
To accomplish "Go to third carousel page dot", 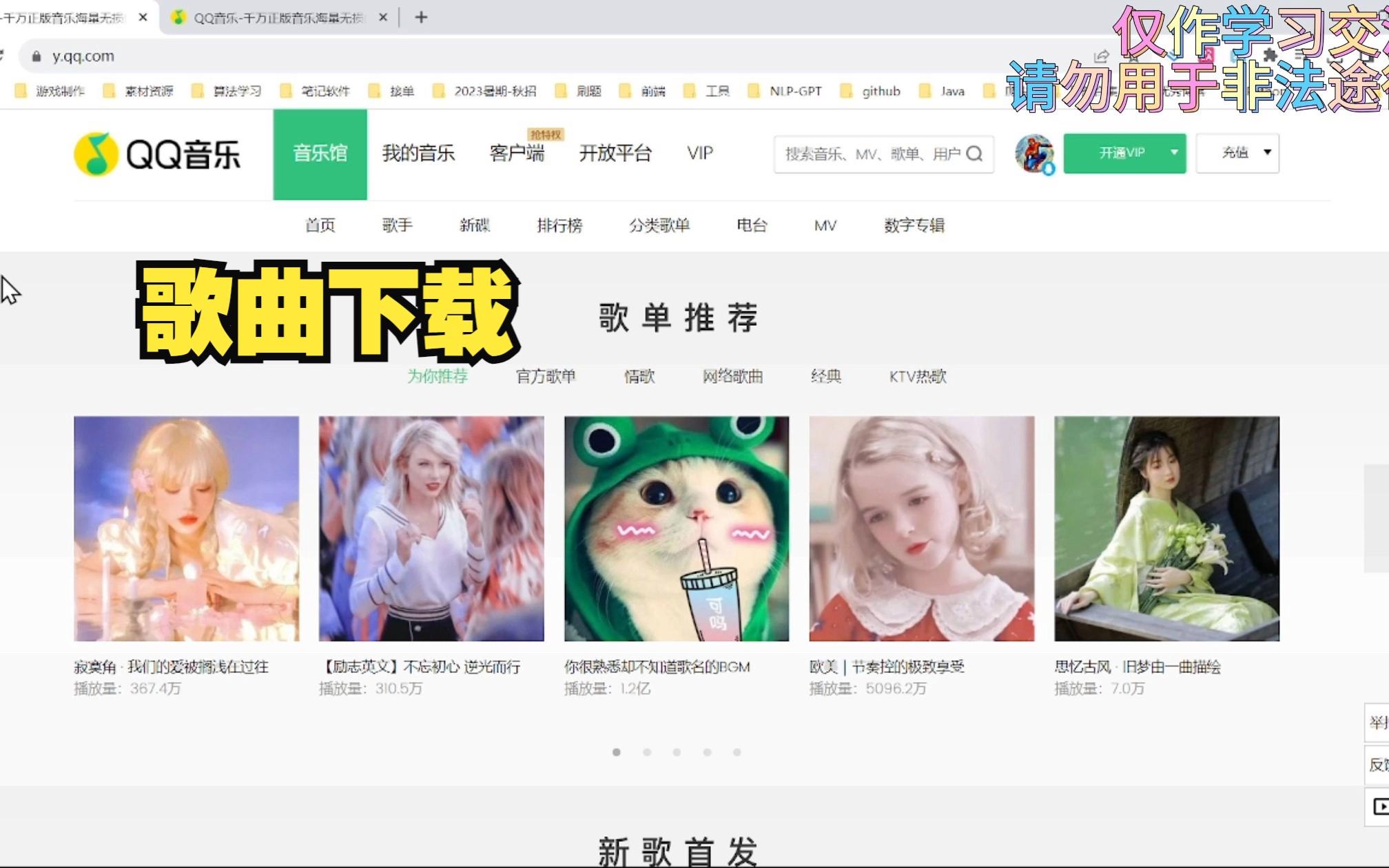I will [677, 752].
